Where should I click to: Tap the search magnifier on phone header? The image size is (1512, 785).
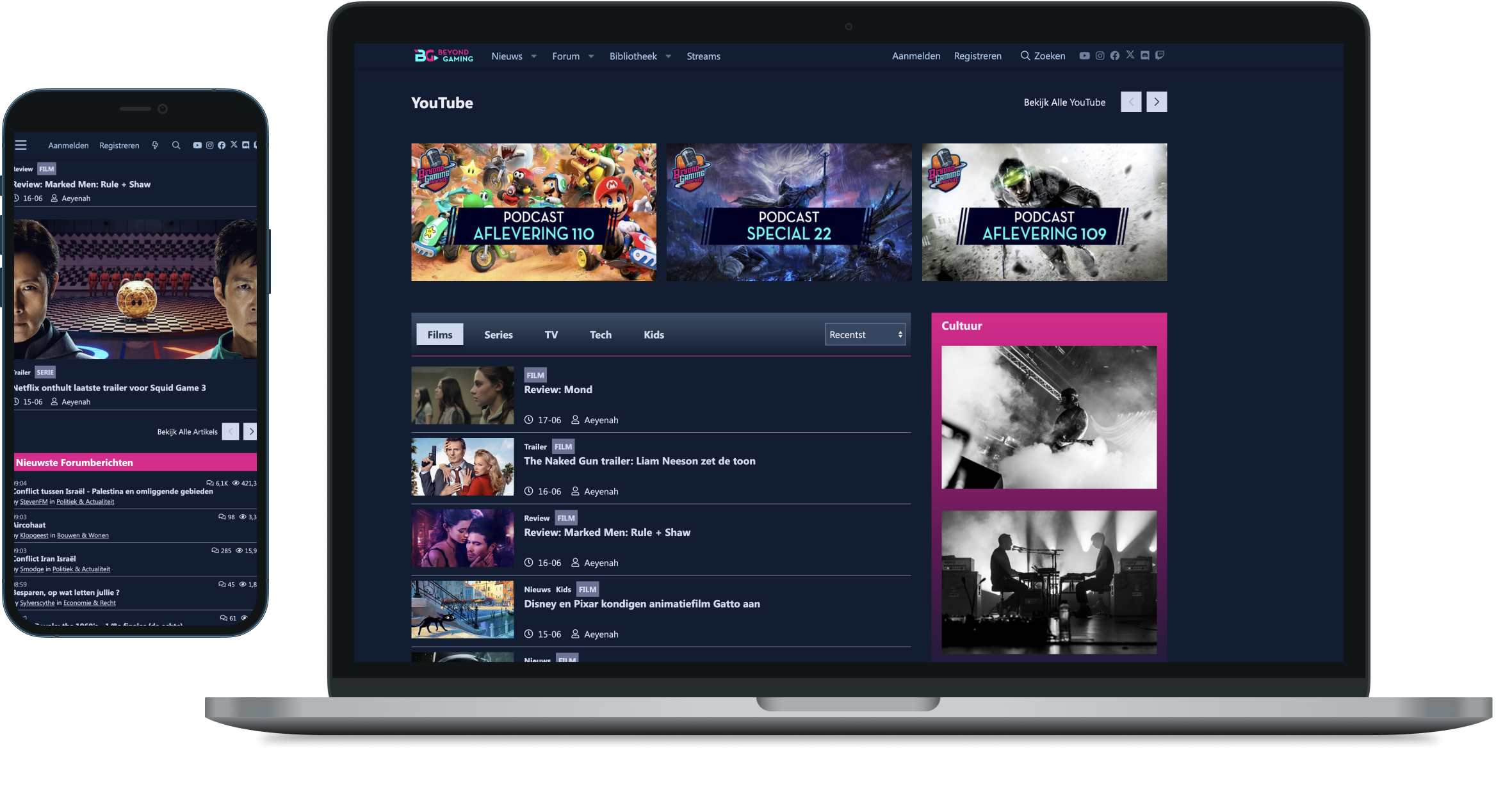coord(176,145)
